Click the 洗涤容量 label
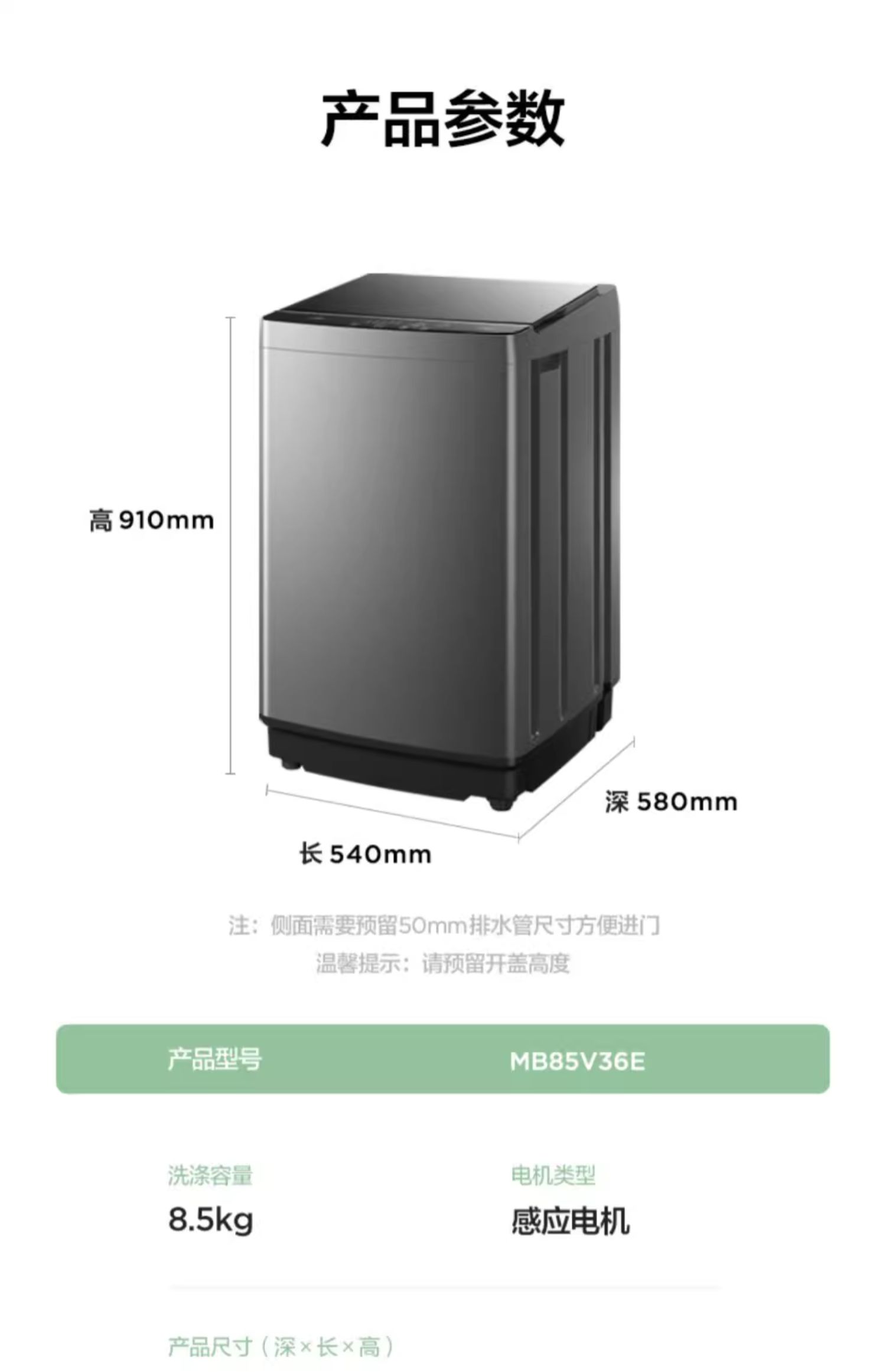The width and height of the screenshot is (886, 1372). tap(210, 1175)
